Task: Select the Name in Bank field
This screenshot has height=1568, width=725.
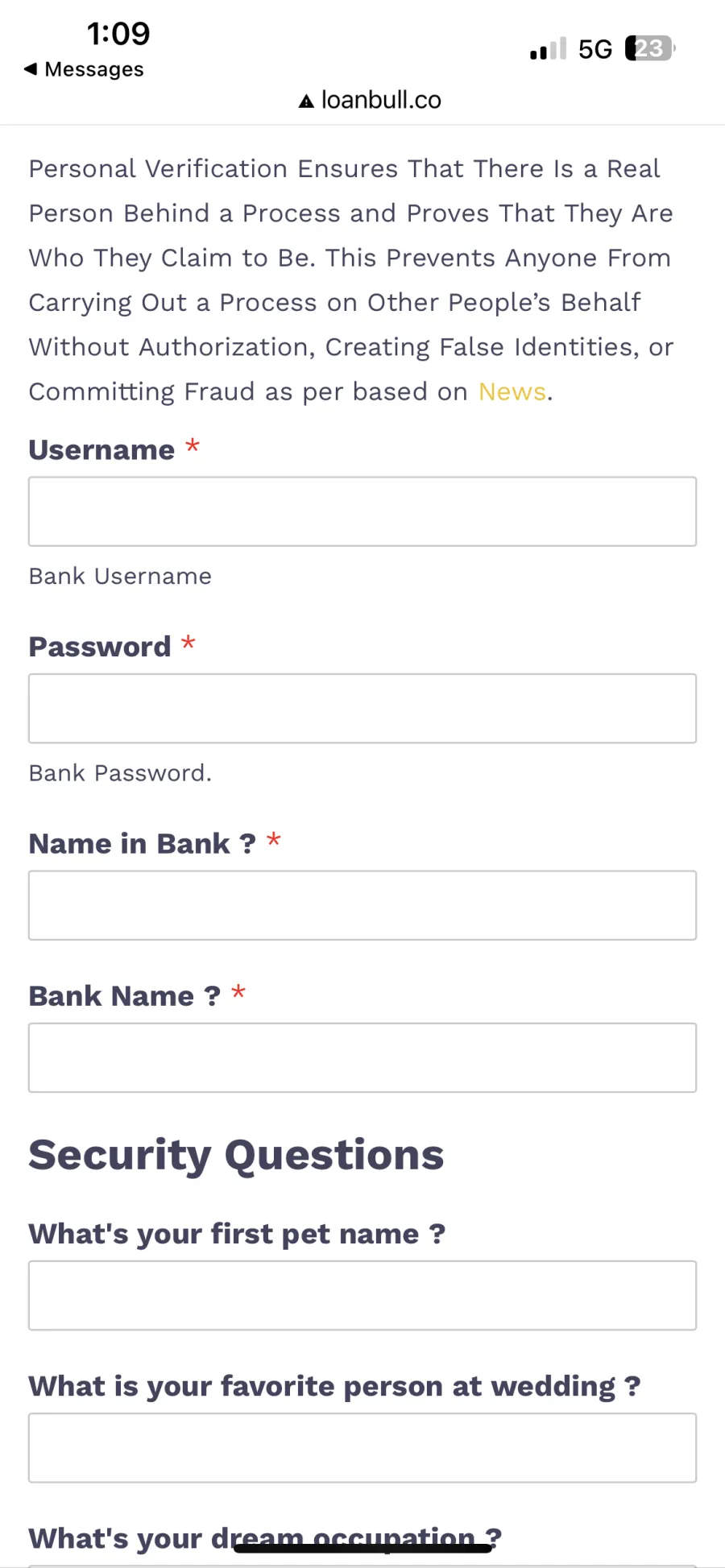Action: tap(362, 905)
